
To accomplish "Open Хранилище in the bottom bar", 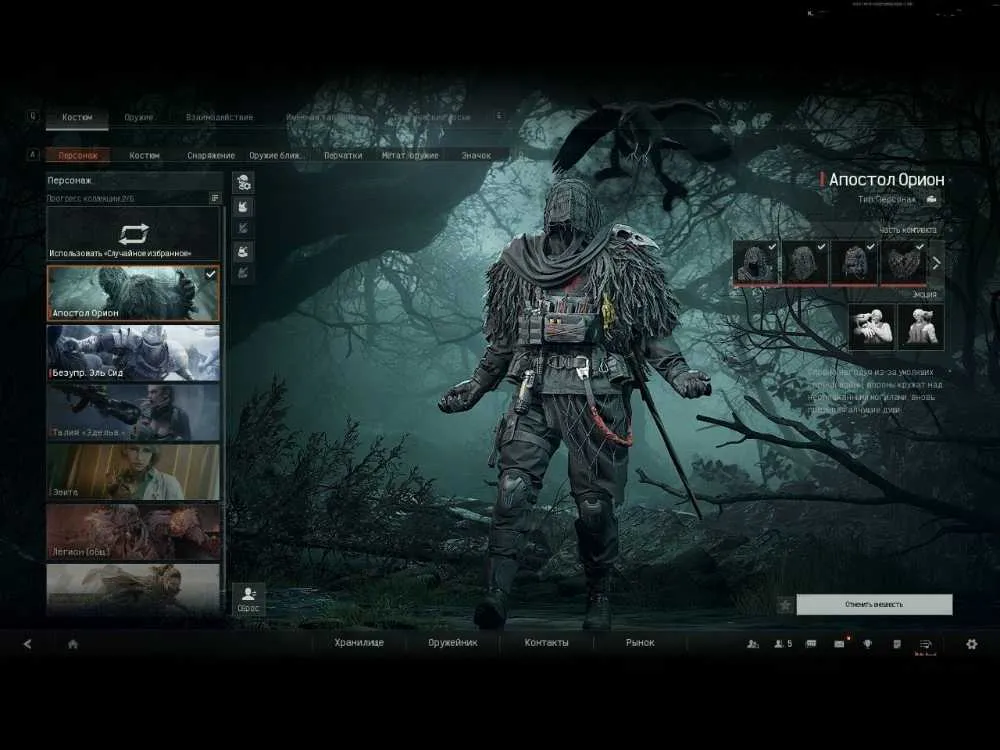I will click(x=359, y=643).
